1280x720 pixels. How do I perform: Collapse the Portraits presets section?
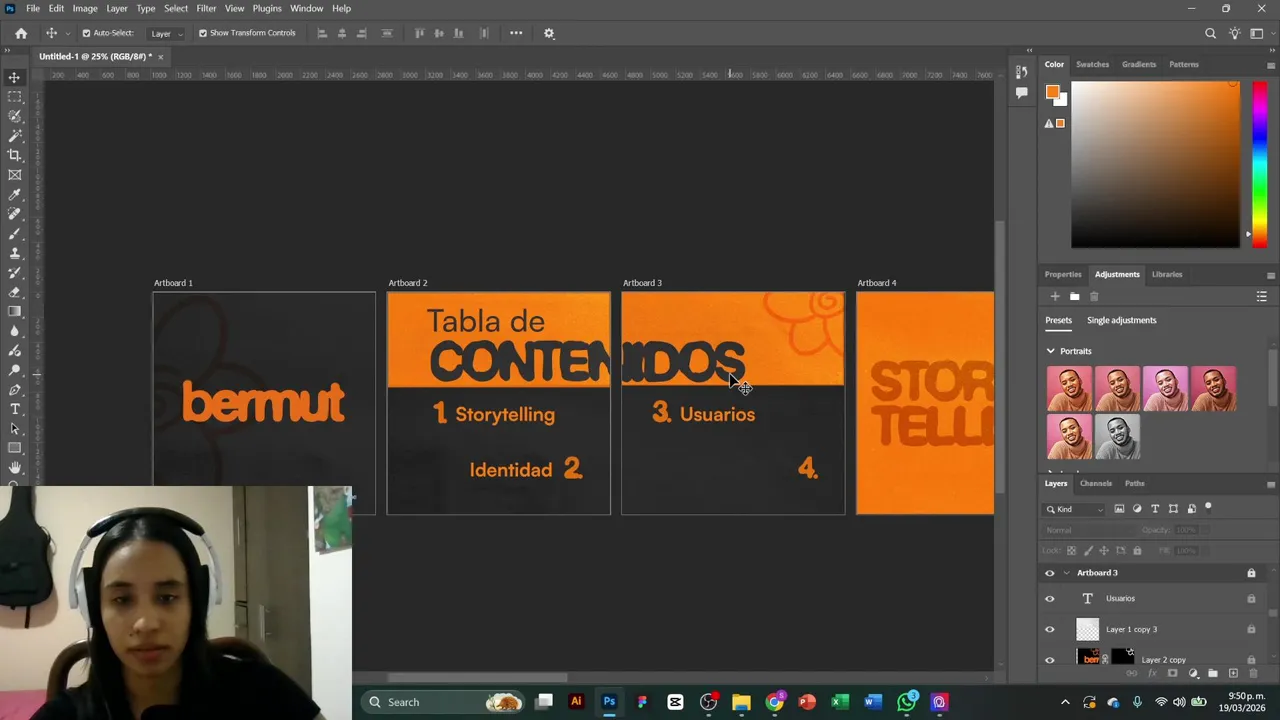coord(1050,351)
